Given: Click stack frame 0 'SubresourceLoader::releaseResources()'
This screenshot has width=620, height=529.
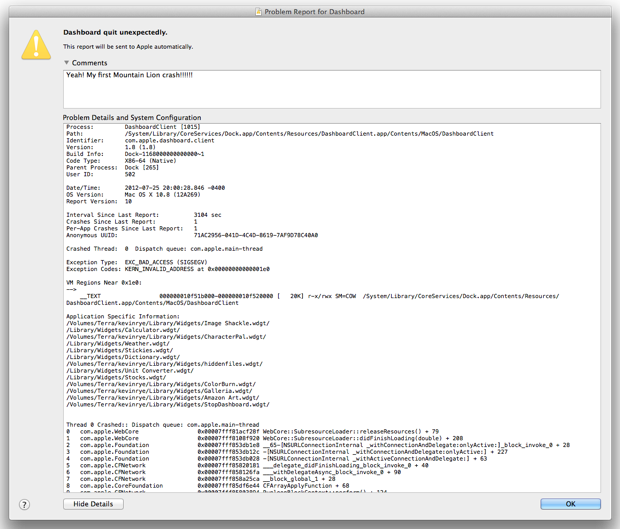Looking at the screenshot, I should [253, 431].
